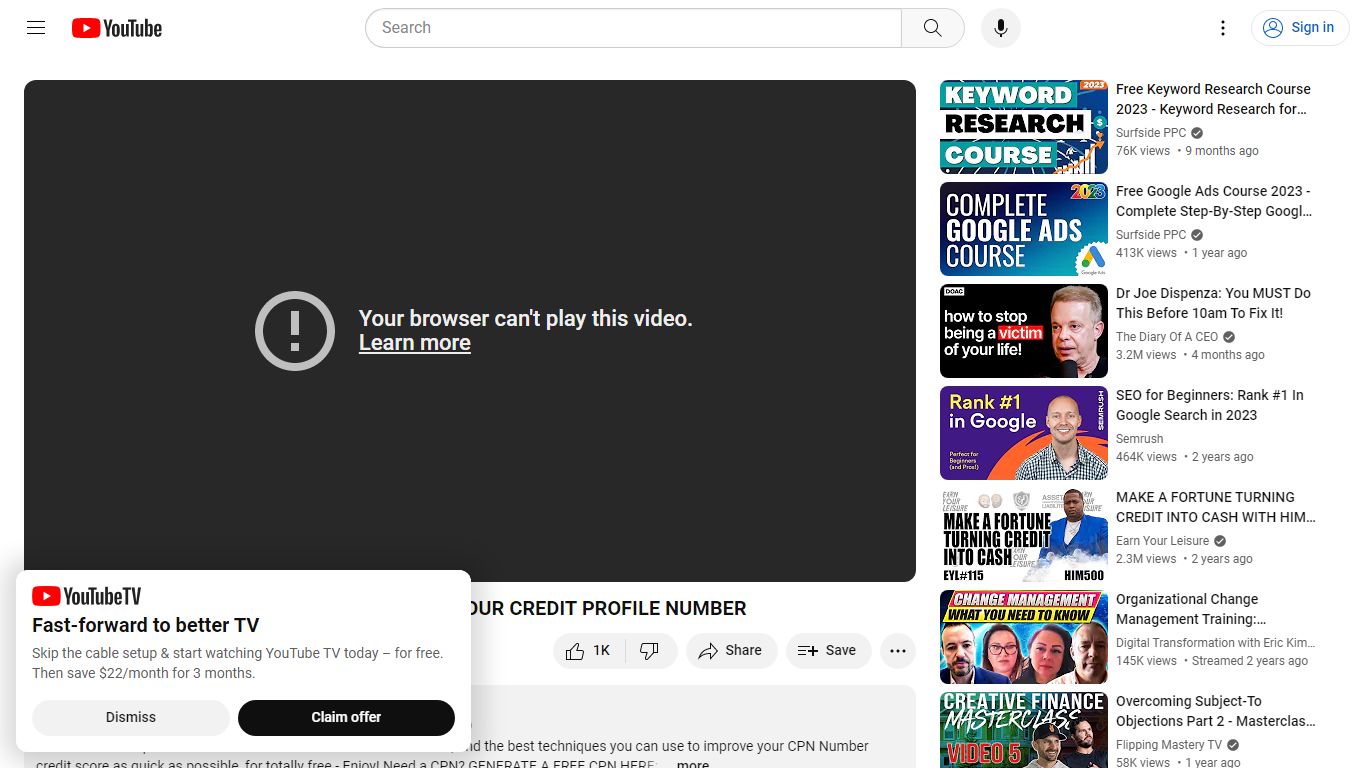
Task: Open SEO for Beginners video title
Action: point(1210,405)
